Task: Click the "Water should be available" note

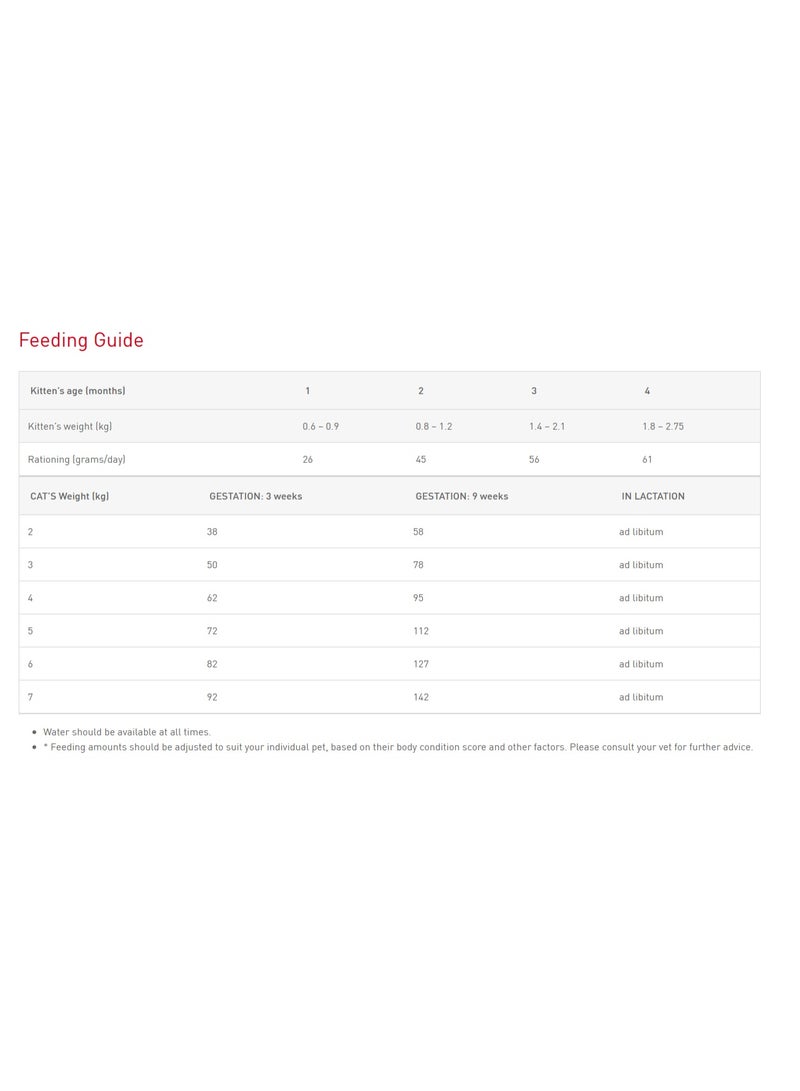Action: pos(127,732)
